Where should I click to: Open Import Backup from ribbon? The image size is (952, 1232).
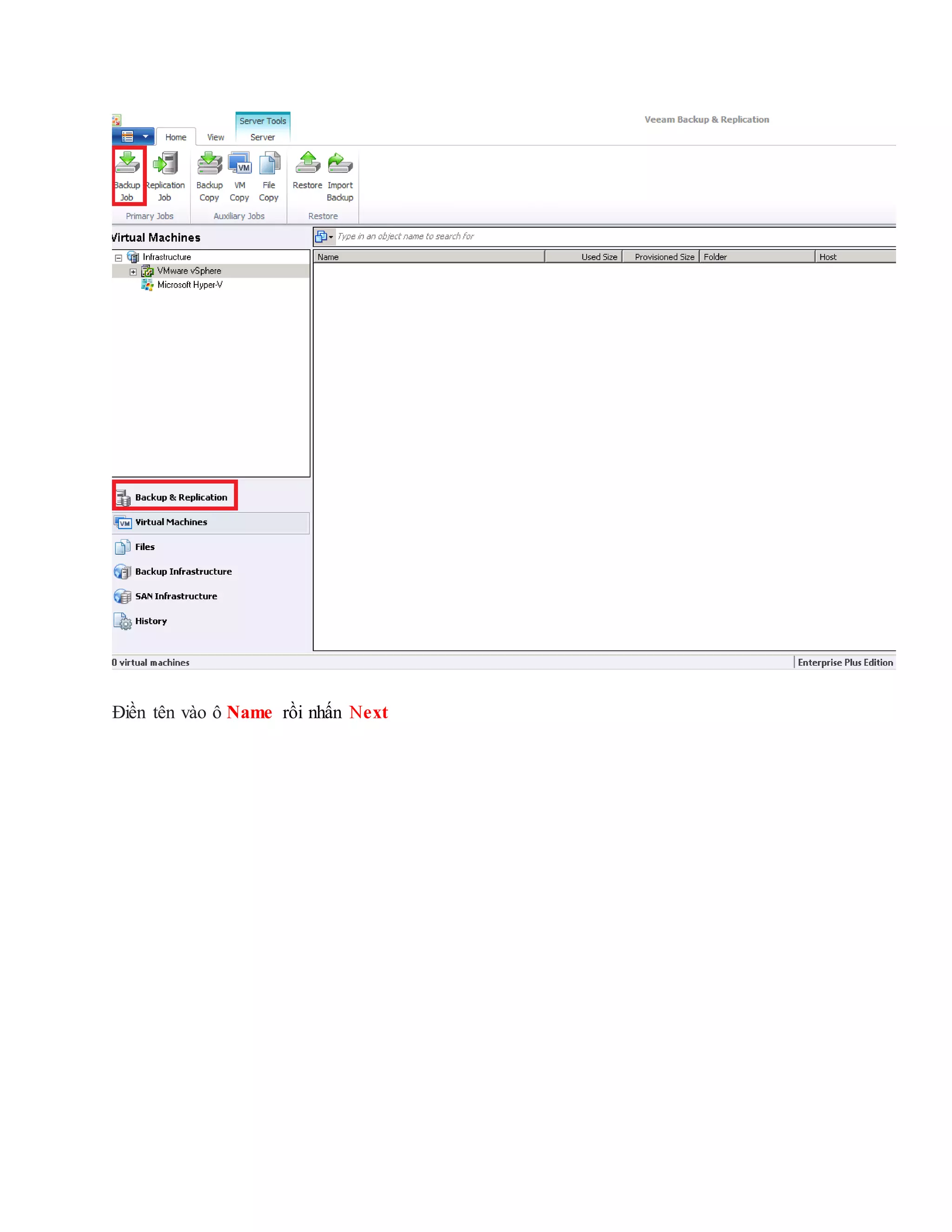tap(340, 175)
